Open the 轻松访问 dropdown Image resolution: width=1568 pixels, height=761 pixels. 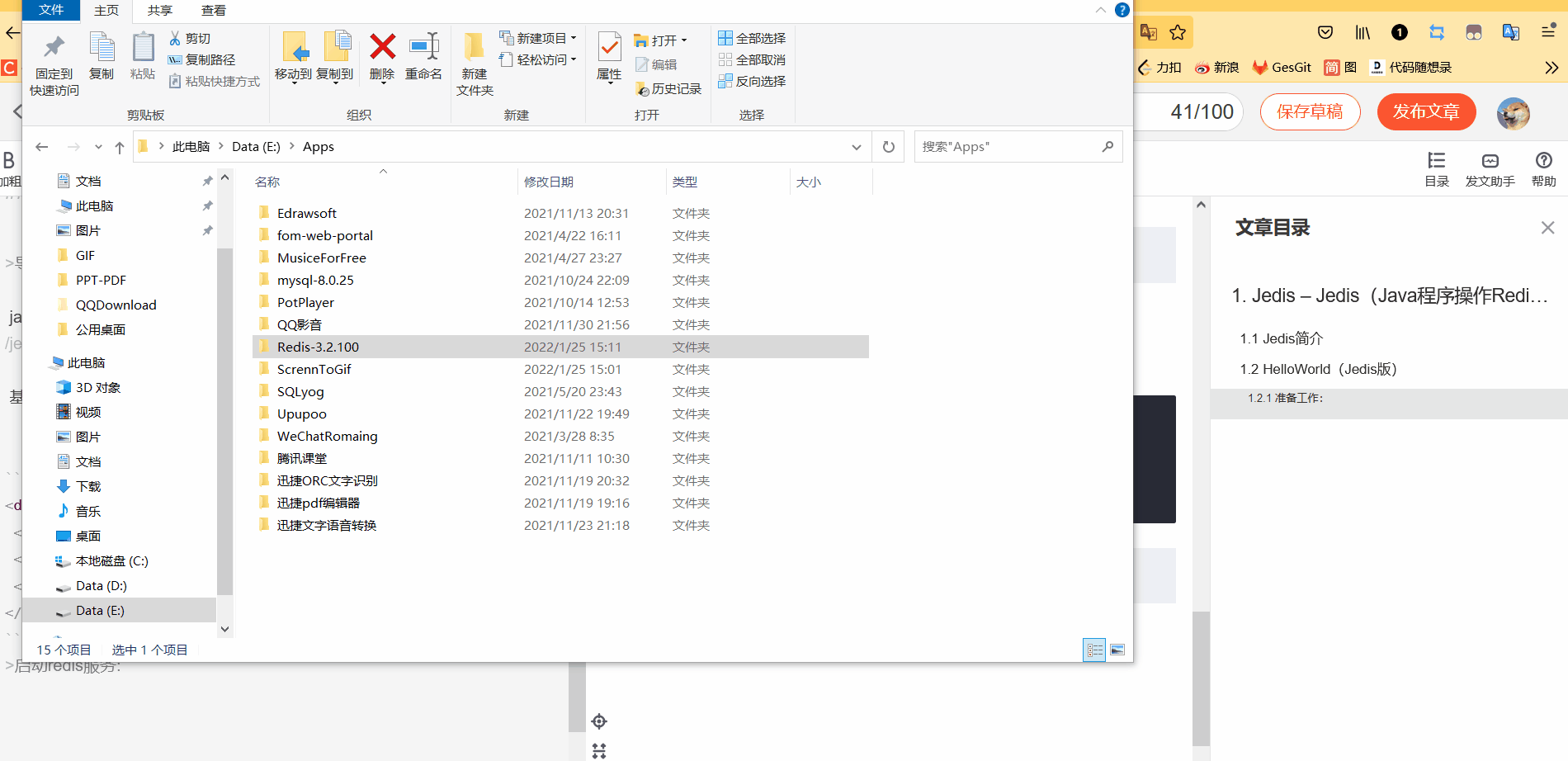click(538, 59)
